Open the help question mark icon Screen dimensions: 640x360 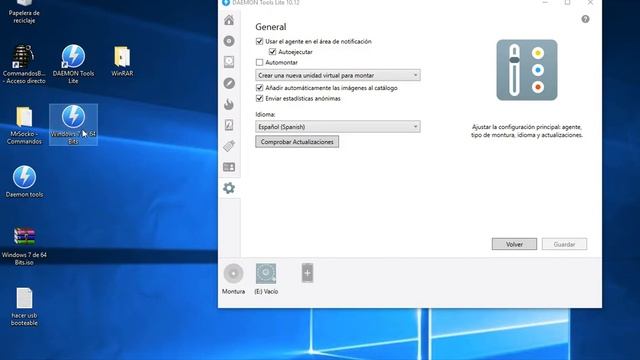(x=585, y=19)
